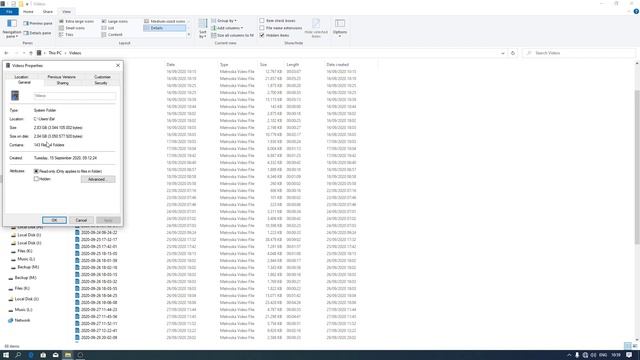Viewport: 640px width, 360px height.
Task: Open the Sort by dropdown
Action: coord(202,29)
